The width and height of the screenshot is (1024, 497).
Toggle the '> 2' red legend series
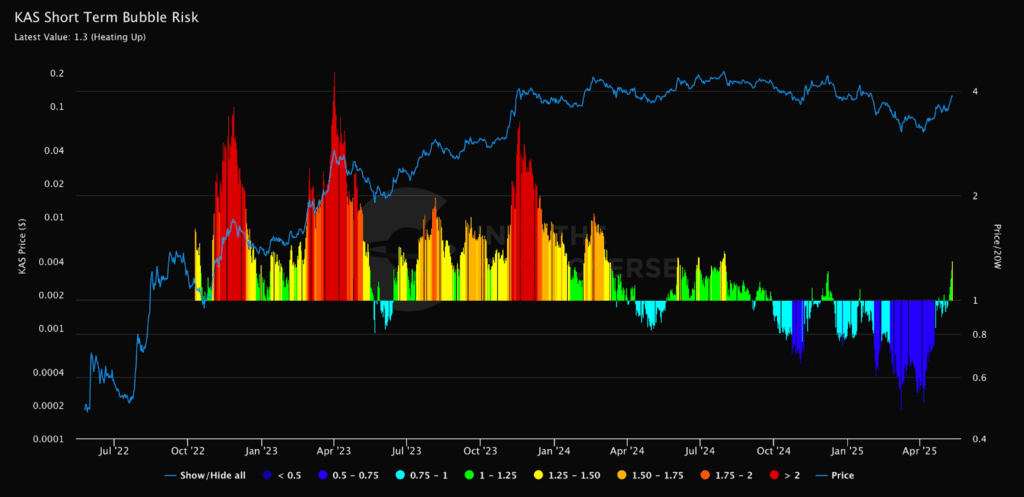click(x=785, y=475)
